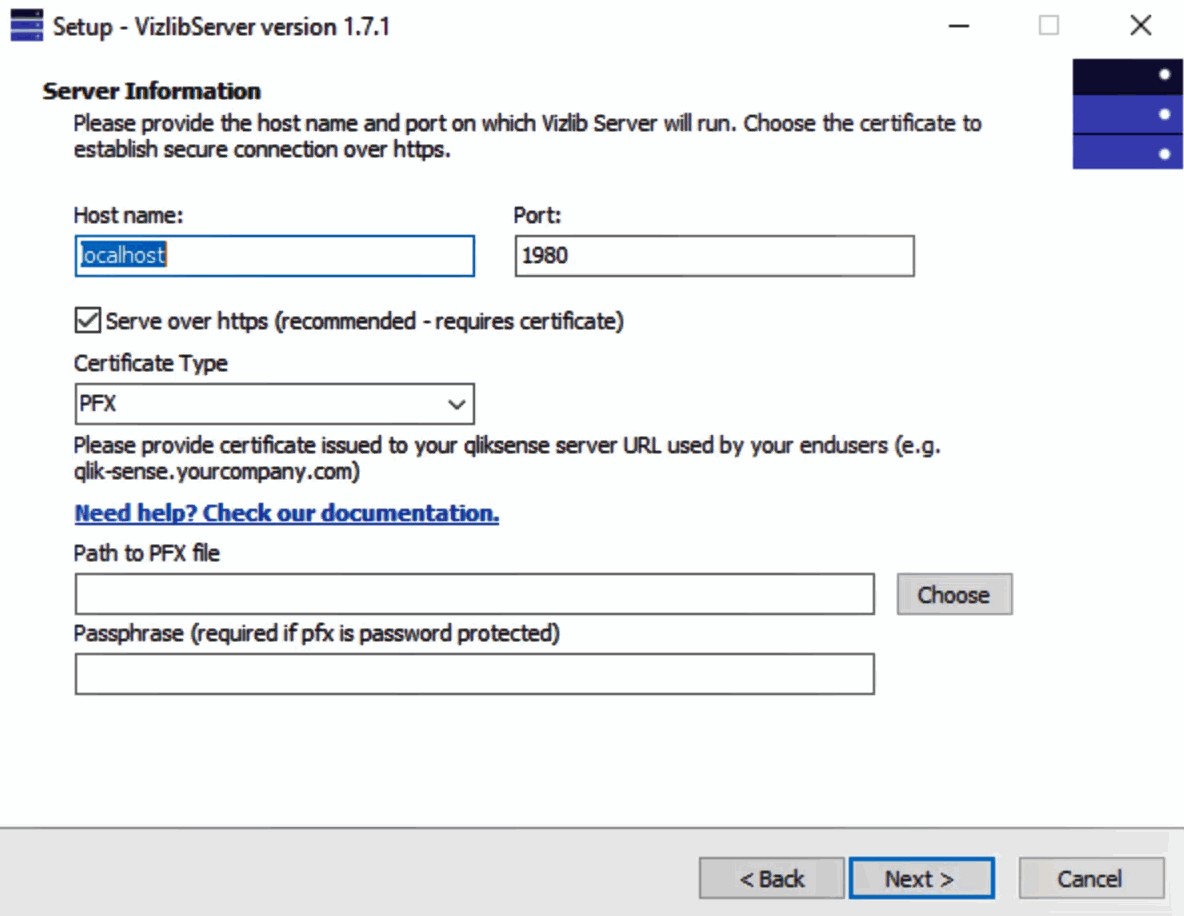Screen dimensions: 1184x916
Task: Focus the Host name field containing localhost
Action: tap(275, 255)
